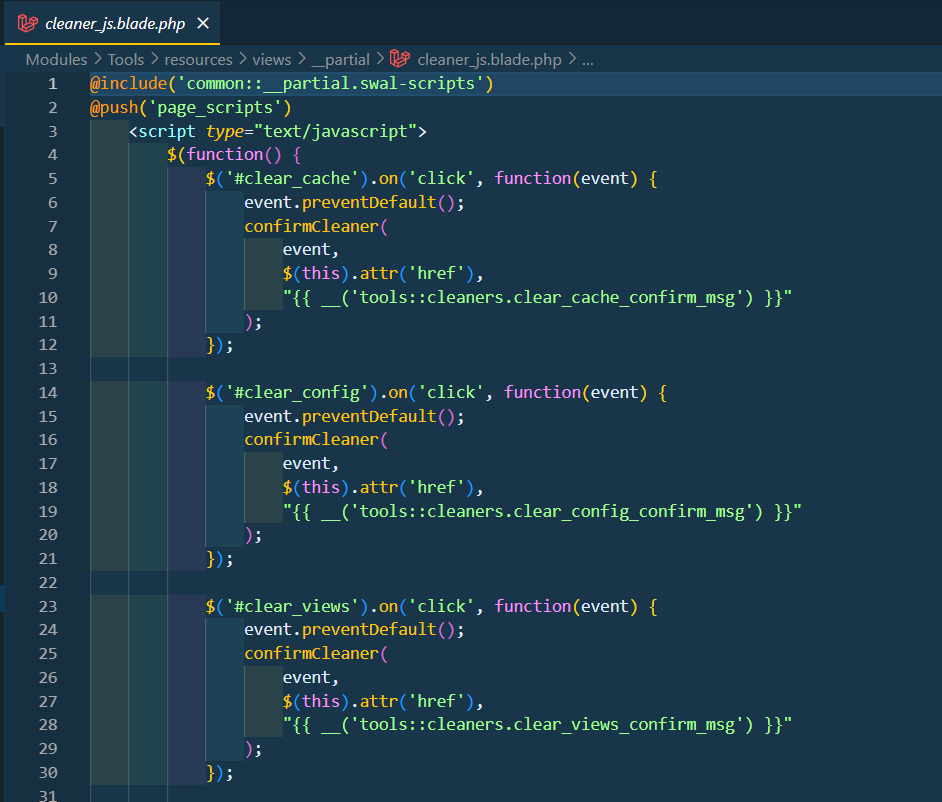Click the @push directive on line 2
This screenshot has width=942, height=802.
114,108
